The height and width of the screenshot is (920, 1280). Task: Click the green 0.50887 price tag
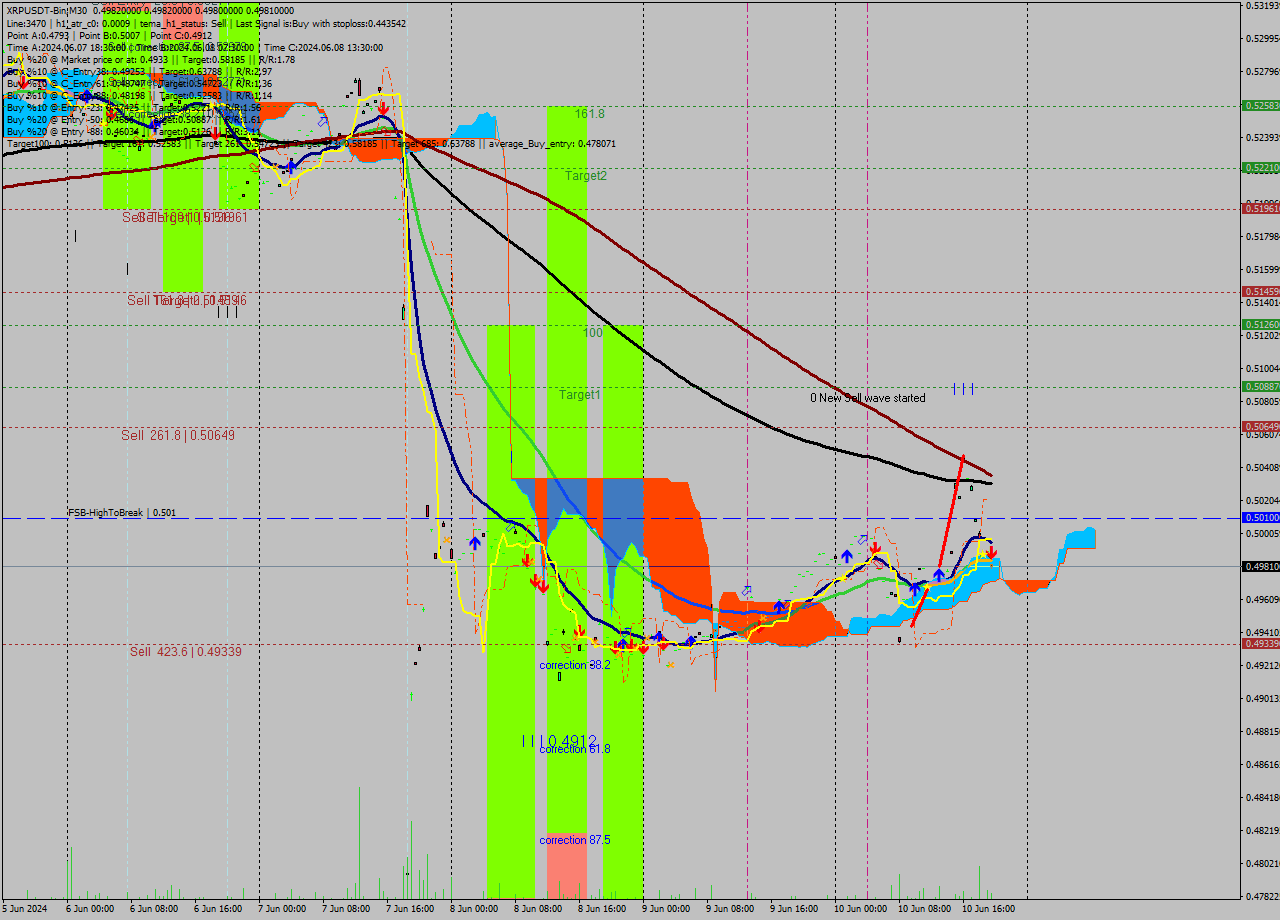pos(1260,386)
